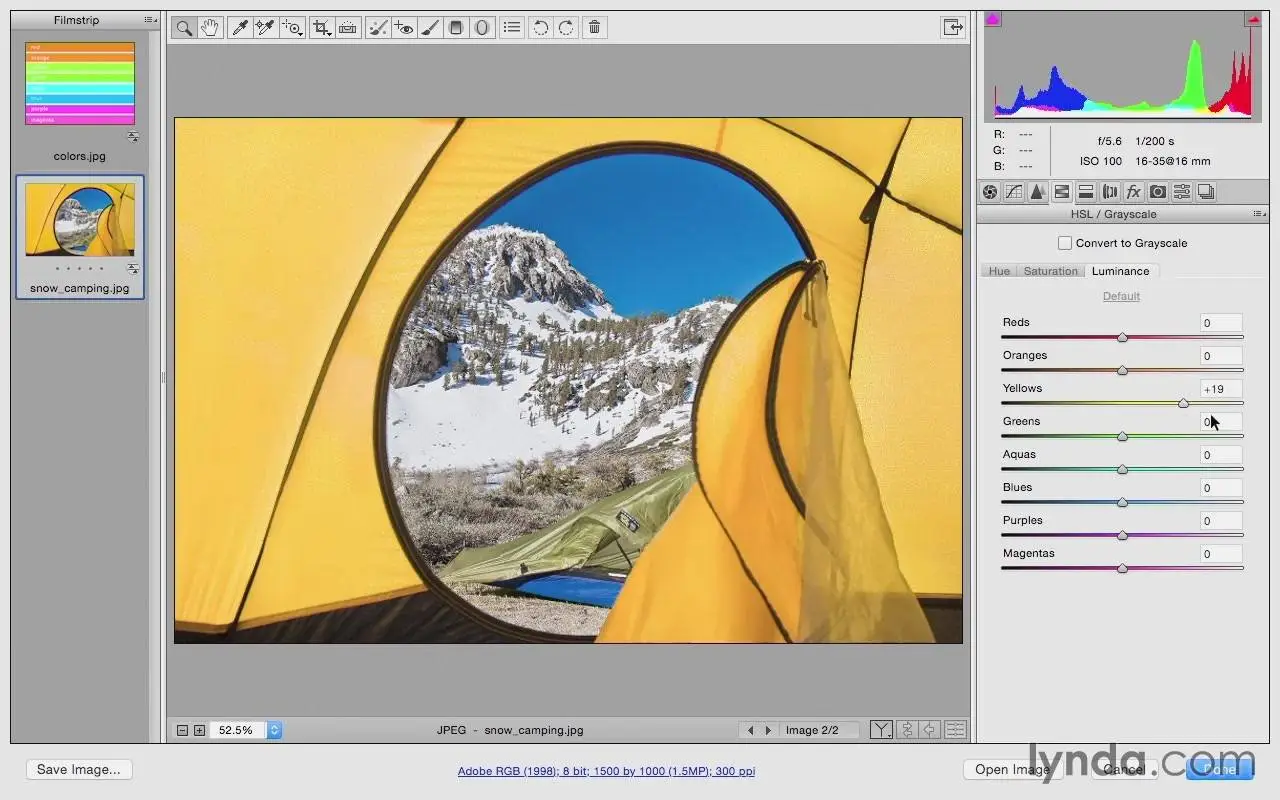This screenshot has width=1280, height=800.
Task: Click the Cancel button
Action: tap(1124, 769)
